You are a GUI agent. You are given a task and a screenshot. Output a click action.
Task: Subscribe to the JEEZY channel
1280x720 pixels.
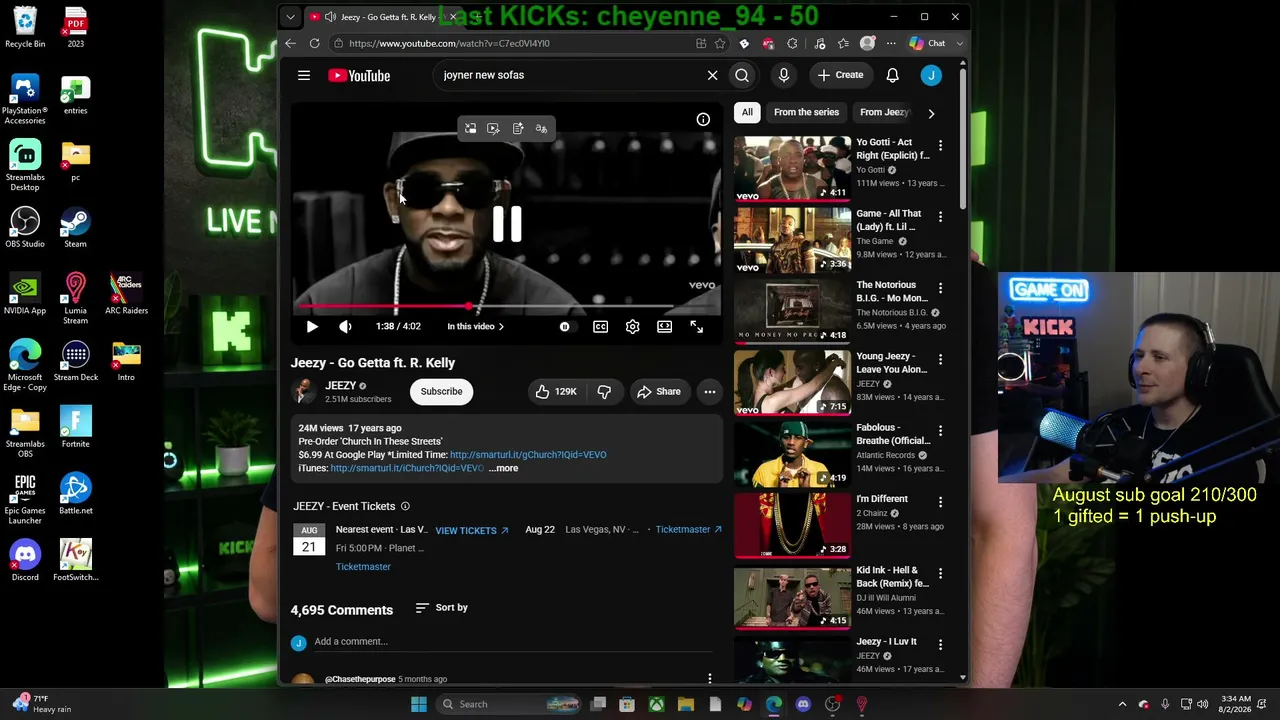441,391
